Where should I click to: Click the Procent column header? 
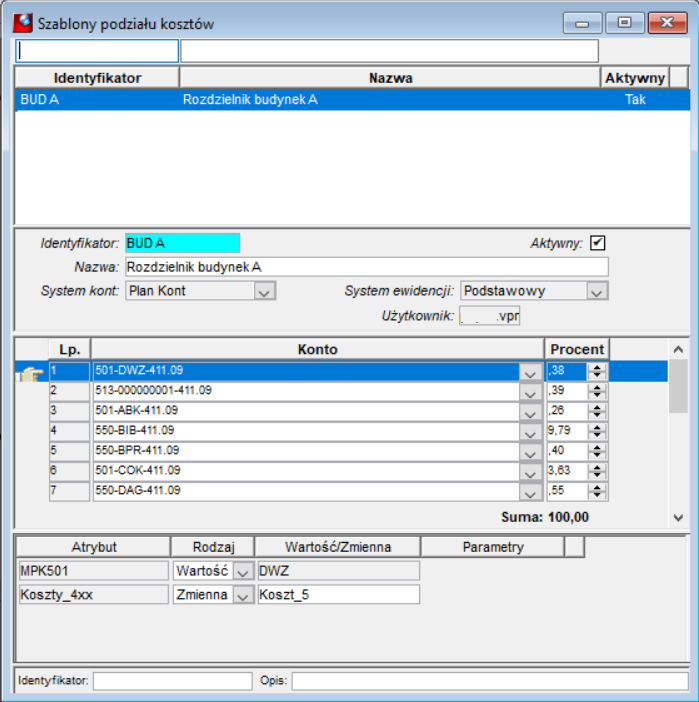tap(577, 349)
